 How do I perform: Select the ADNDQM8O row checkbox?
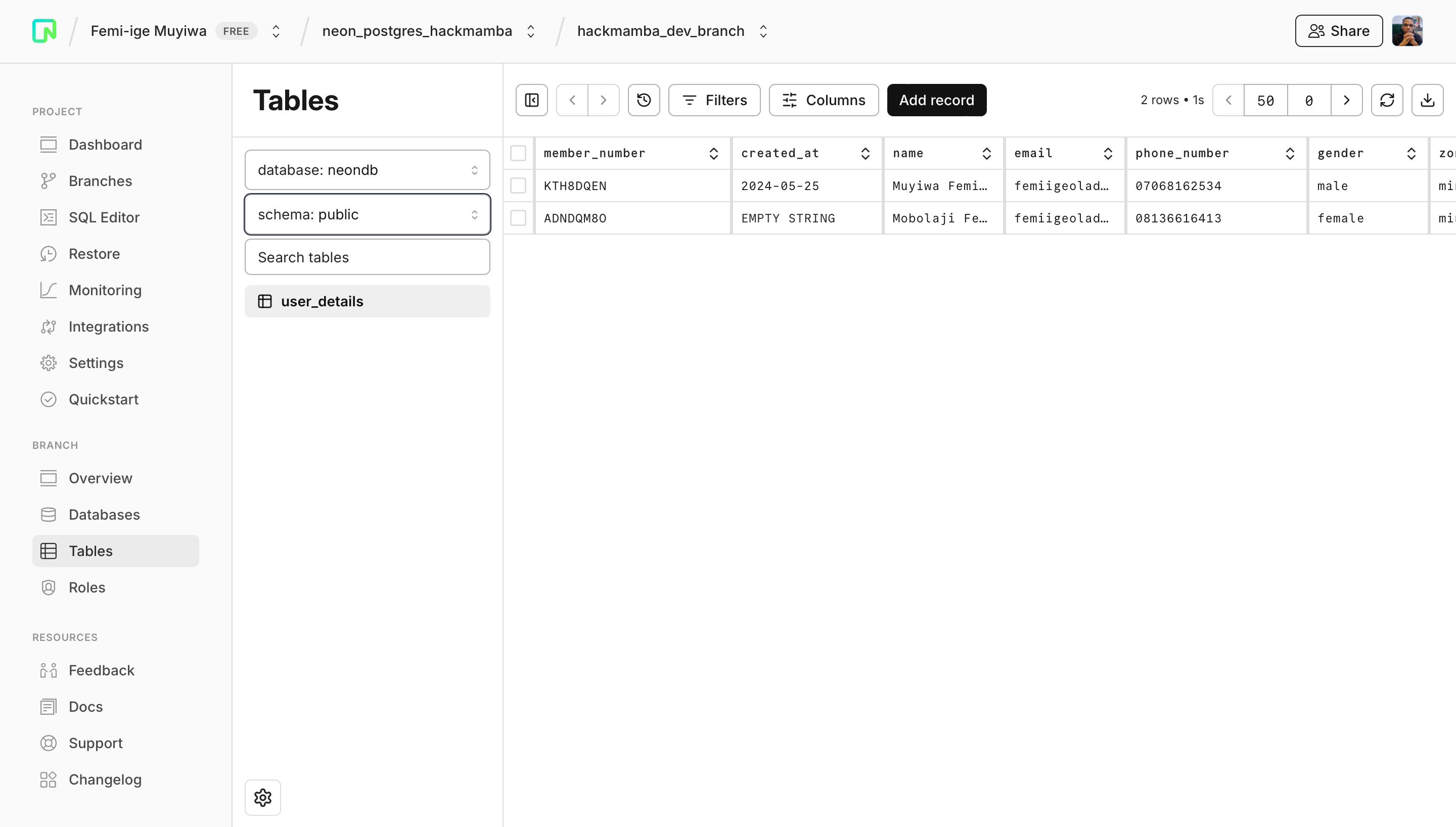tap(518, 218)
